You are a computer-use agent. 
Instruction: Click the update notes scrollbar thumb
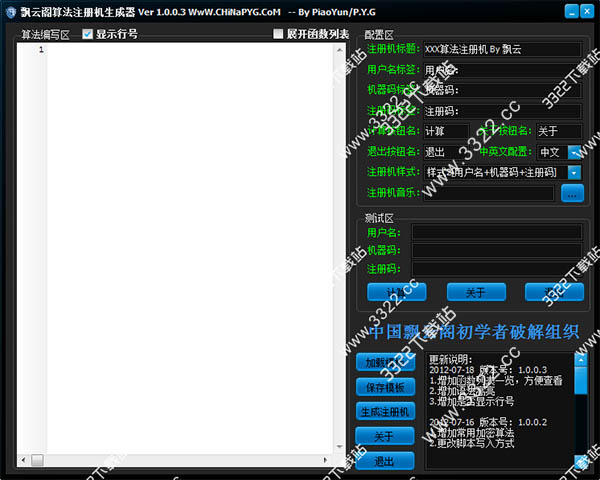(x=580, y=380)
